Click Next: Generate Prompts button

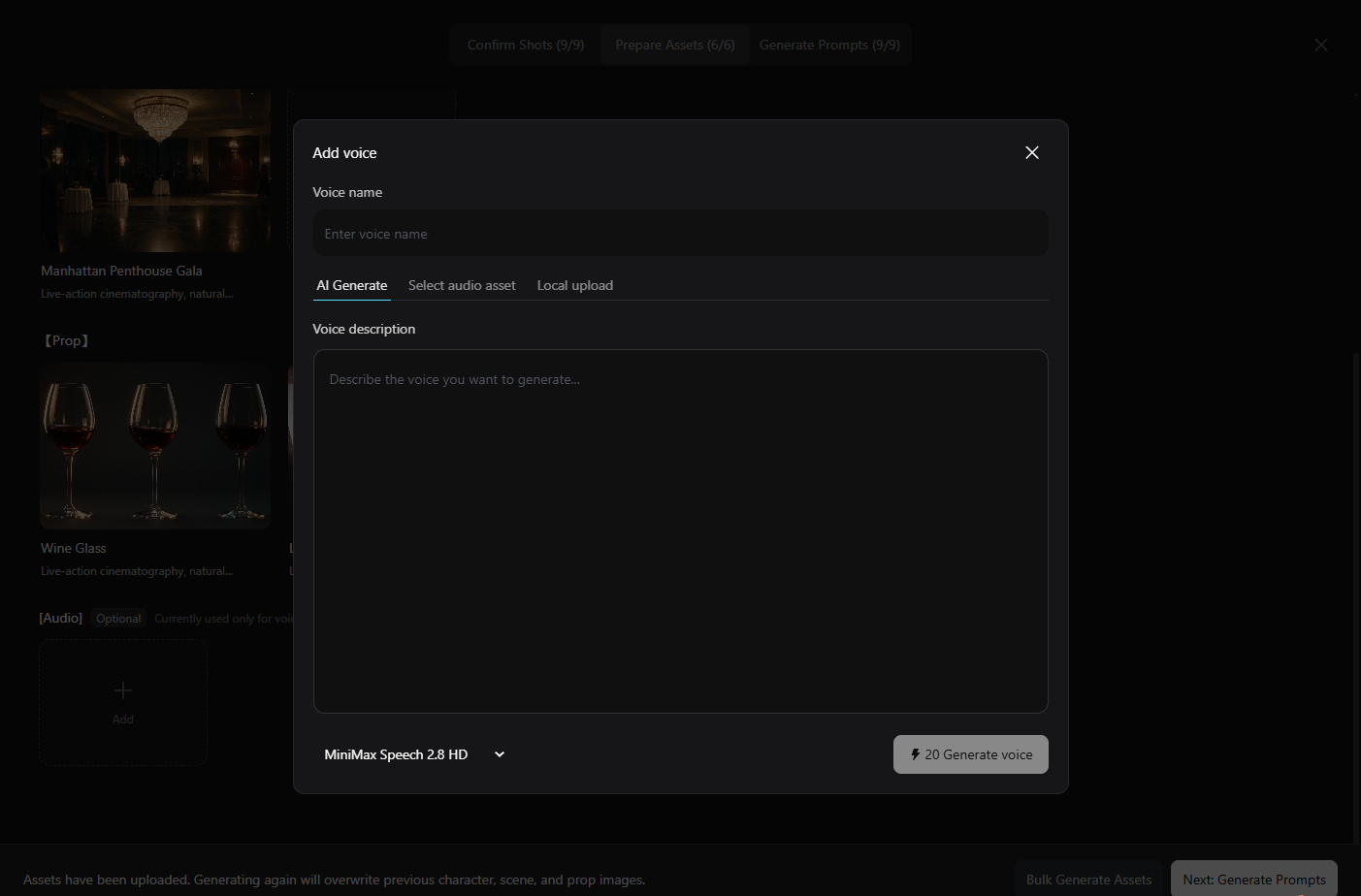tap(1253, 880)
